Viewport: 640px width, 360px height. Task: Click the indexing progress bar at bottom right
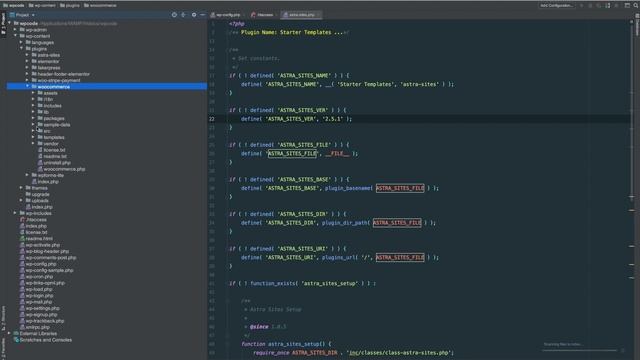pyautogui.click(x=580, y=350)
